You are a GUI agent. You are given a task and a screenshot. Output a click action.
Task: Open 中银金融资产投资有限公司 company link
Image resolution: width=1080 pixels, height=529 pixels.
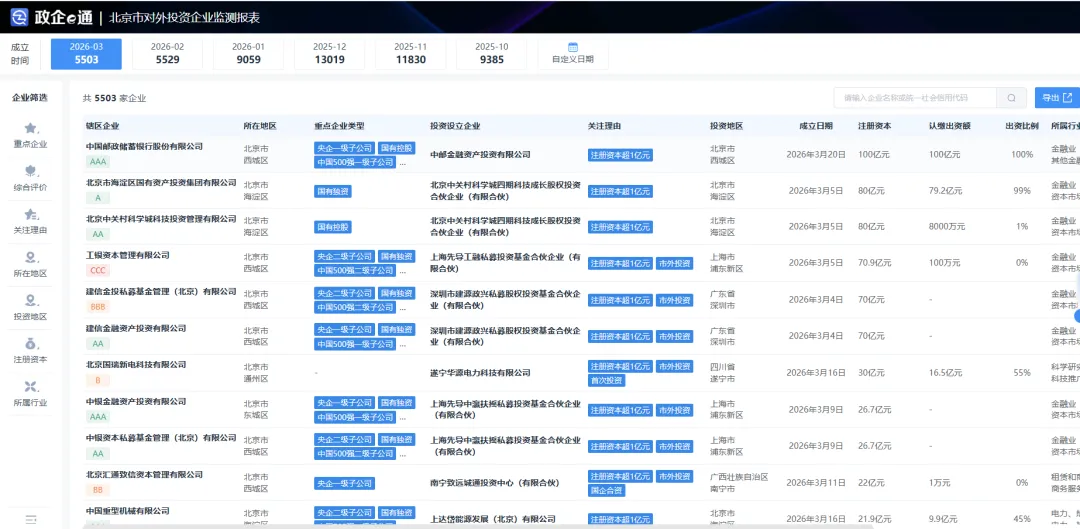[136, 402]
